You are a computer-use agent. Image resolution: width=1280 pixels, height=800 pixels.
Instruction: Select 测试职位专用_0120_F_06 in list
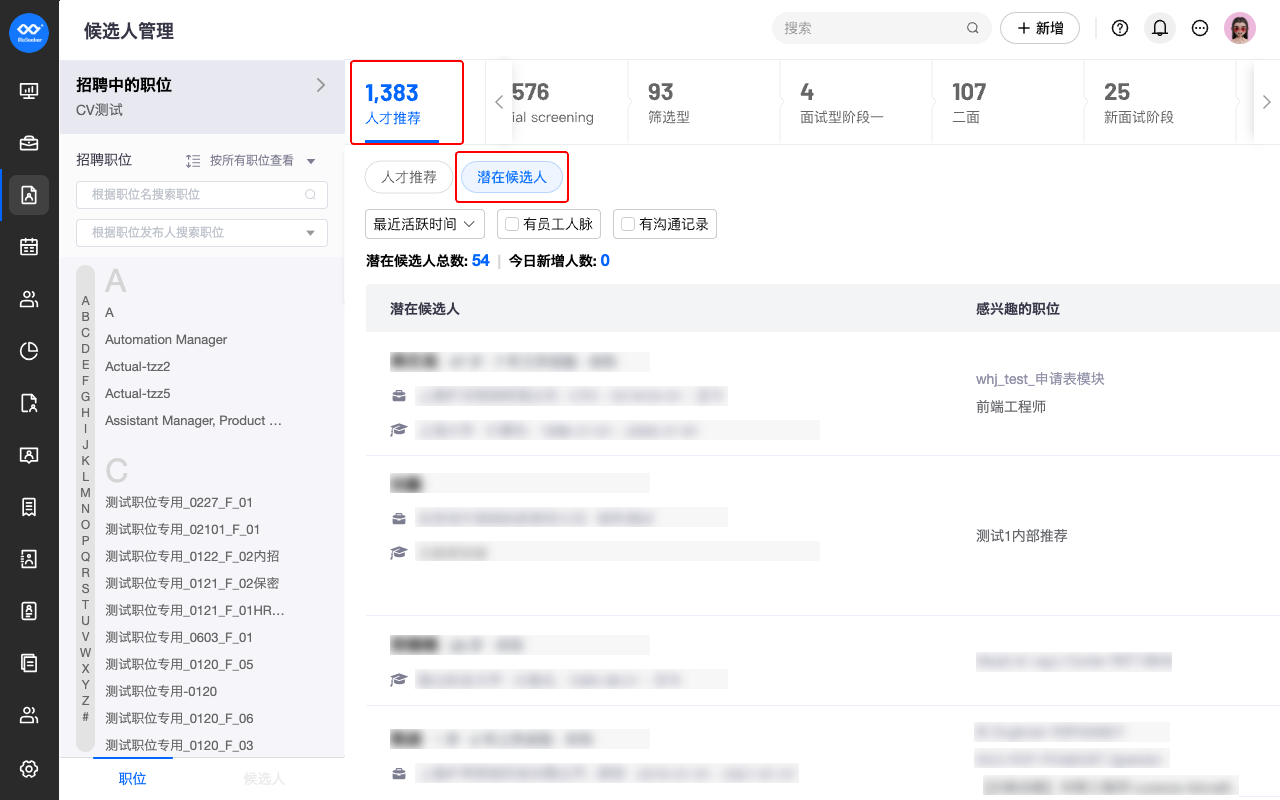point(179,718)
